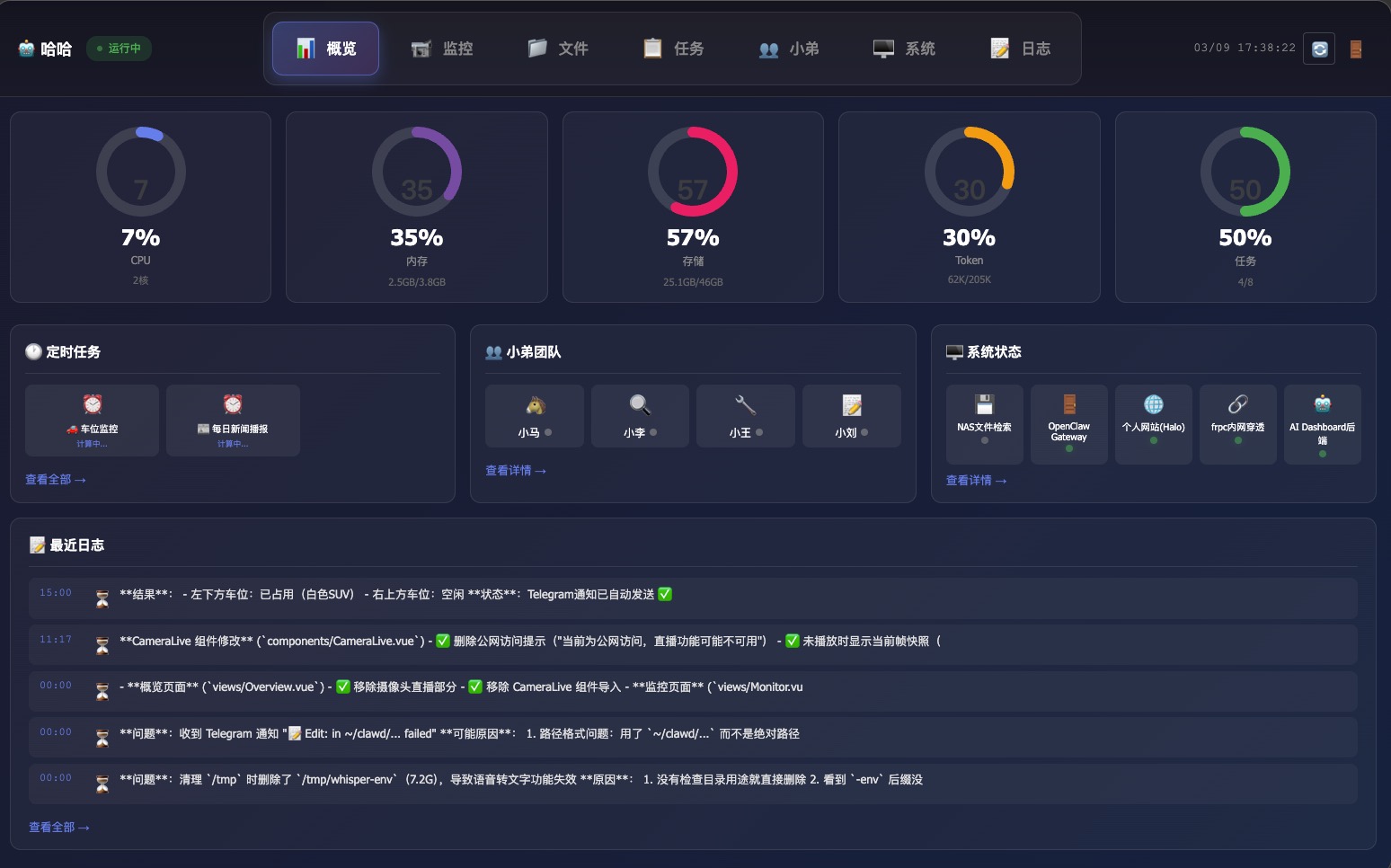The width and height of the screenshot is (1391, 868).
Task: Click the door logout icon at top right
Action: (1356, 49)
